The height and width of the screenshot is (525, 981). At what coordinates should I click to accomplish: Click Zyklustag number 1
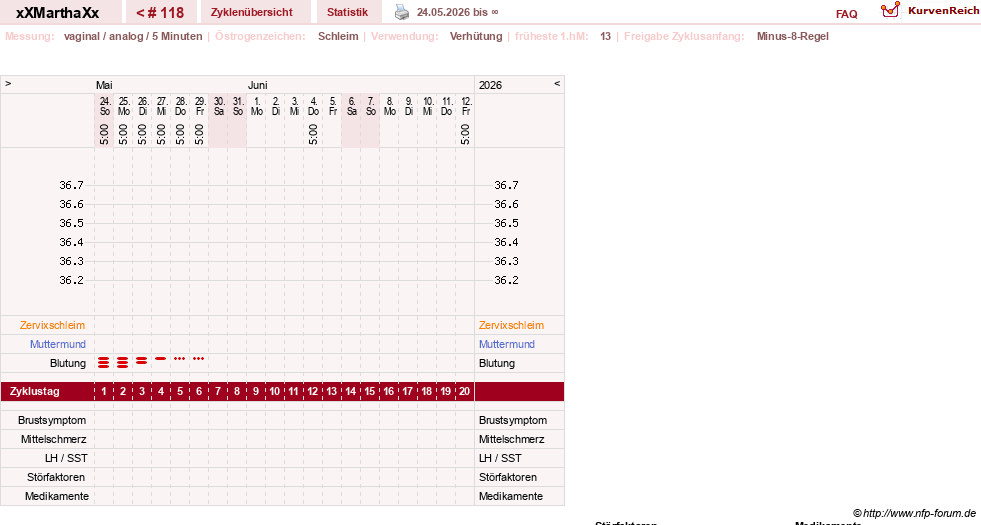coord(104,392)
